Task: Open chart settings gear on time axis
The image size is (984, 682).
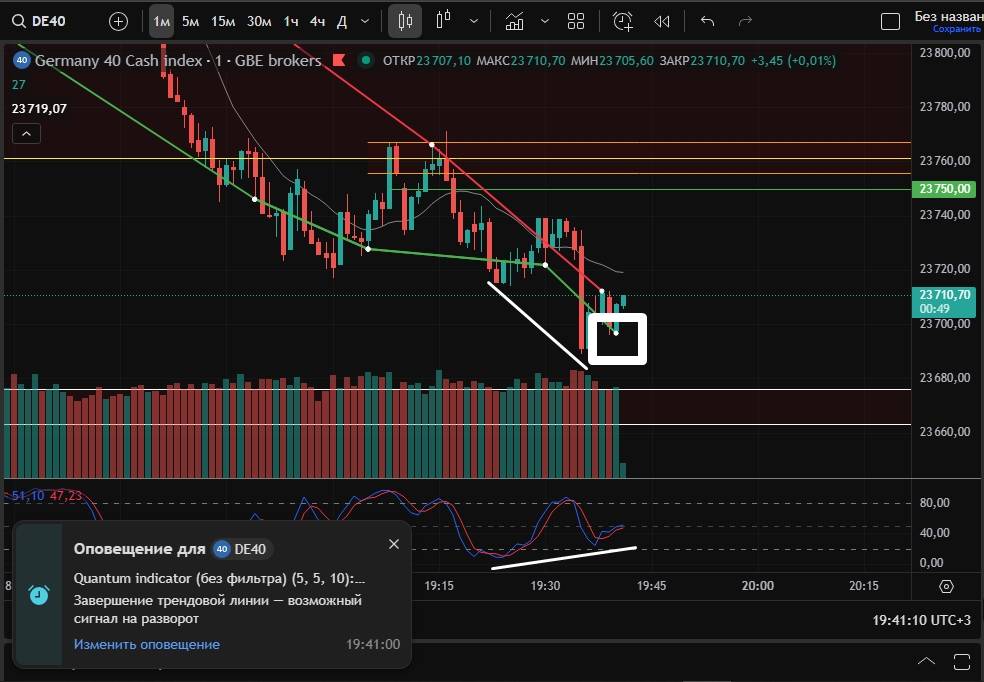Action: [x=946, y=586]
